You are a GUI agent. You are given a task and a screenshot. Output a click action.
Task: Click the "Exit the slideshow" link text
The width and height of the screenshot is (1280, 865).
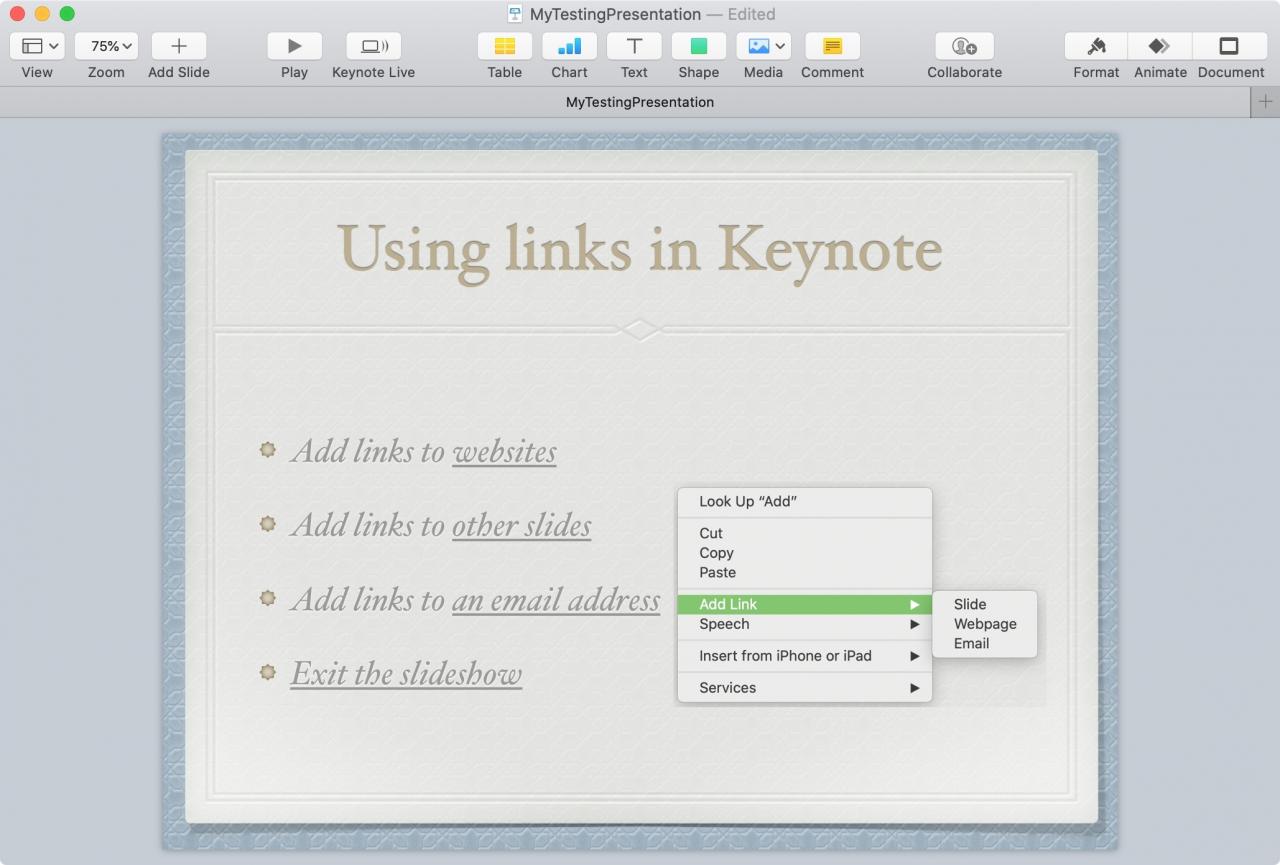tap(406, 673)
